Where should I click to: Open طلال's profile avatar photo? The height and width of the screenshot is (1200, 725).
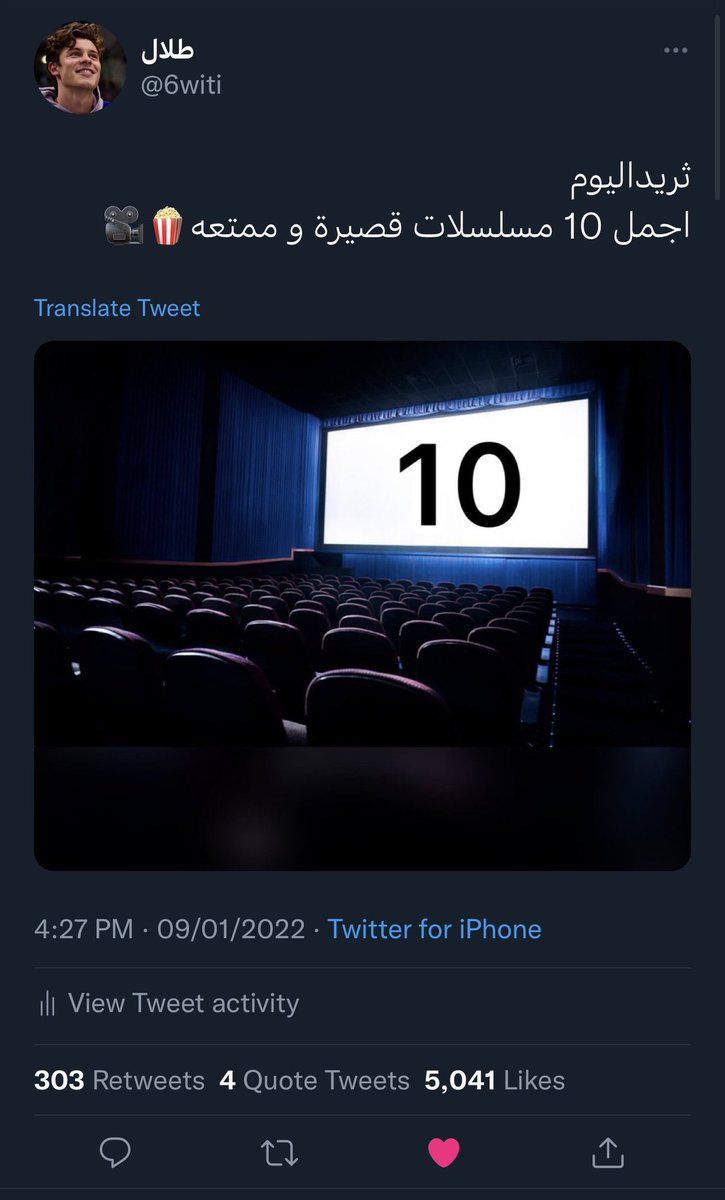[x=81, y=66]
